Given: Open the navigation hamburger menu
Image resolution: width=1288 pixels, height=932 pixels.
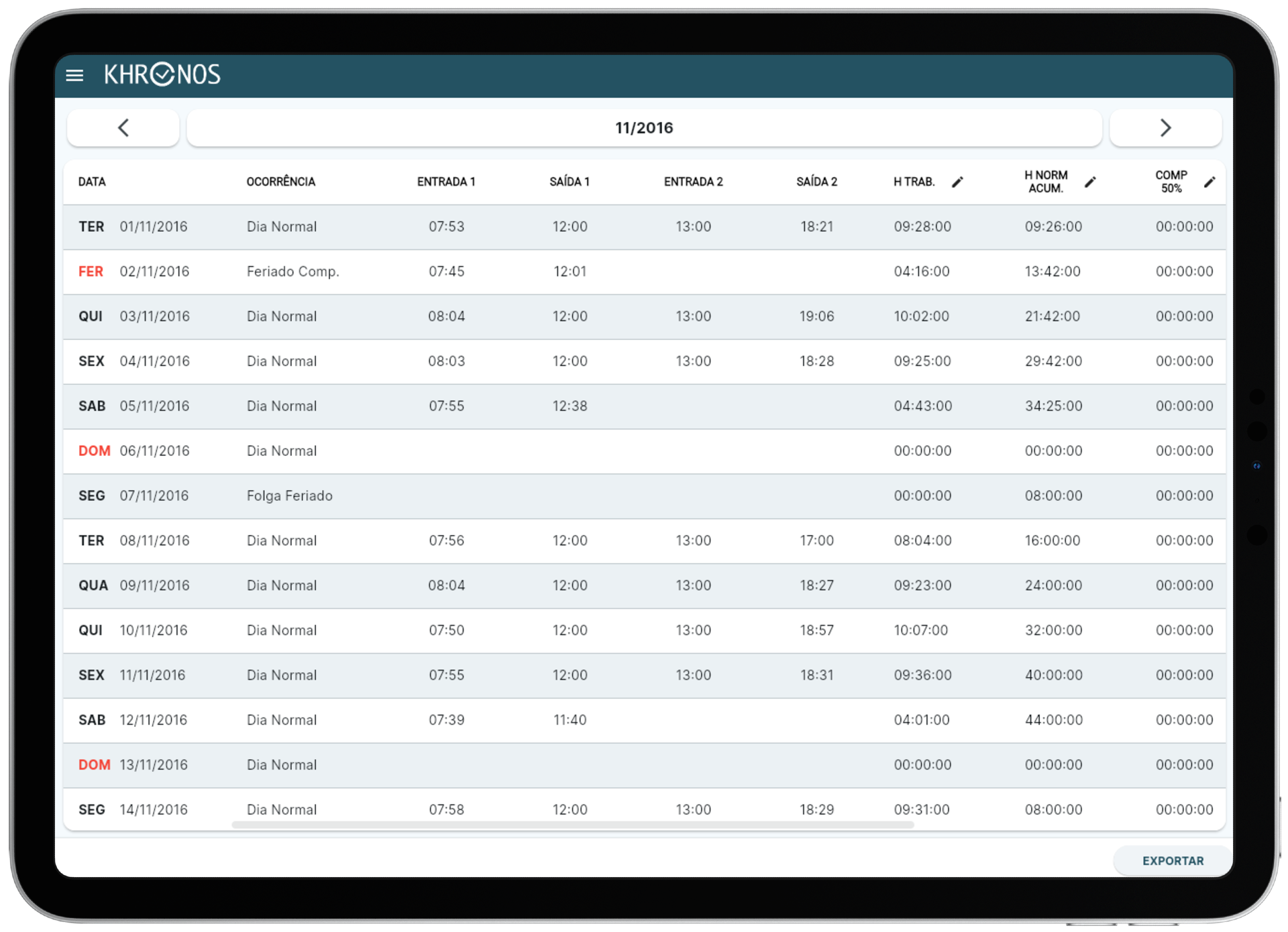Looking at the screenshot, I should point(75,76).
